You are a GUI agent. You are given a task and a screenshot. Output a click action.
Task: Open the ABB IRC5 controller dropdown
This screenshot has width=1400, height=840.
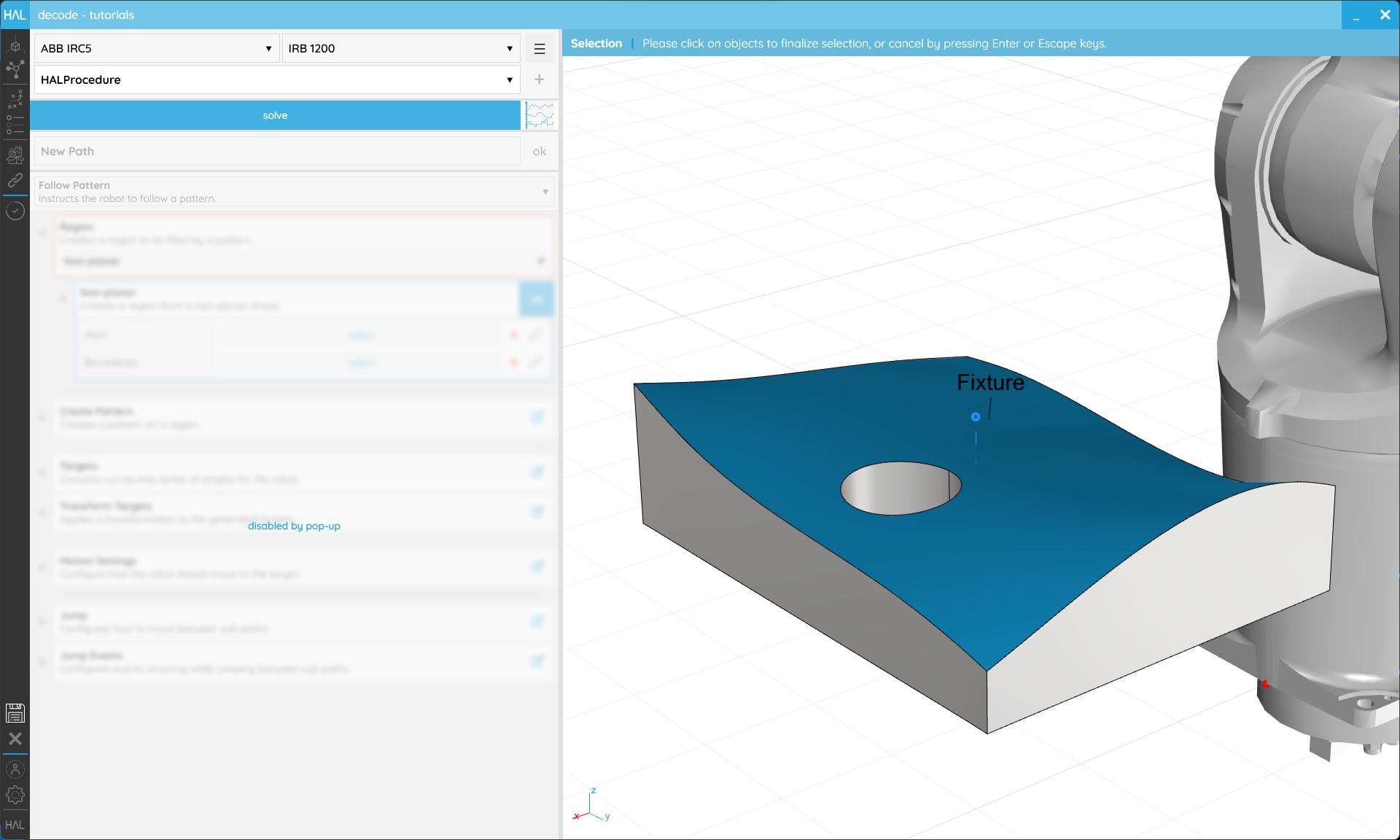157,48
